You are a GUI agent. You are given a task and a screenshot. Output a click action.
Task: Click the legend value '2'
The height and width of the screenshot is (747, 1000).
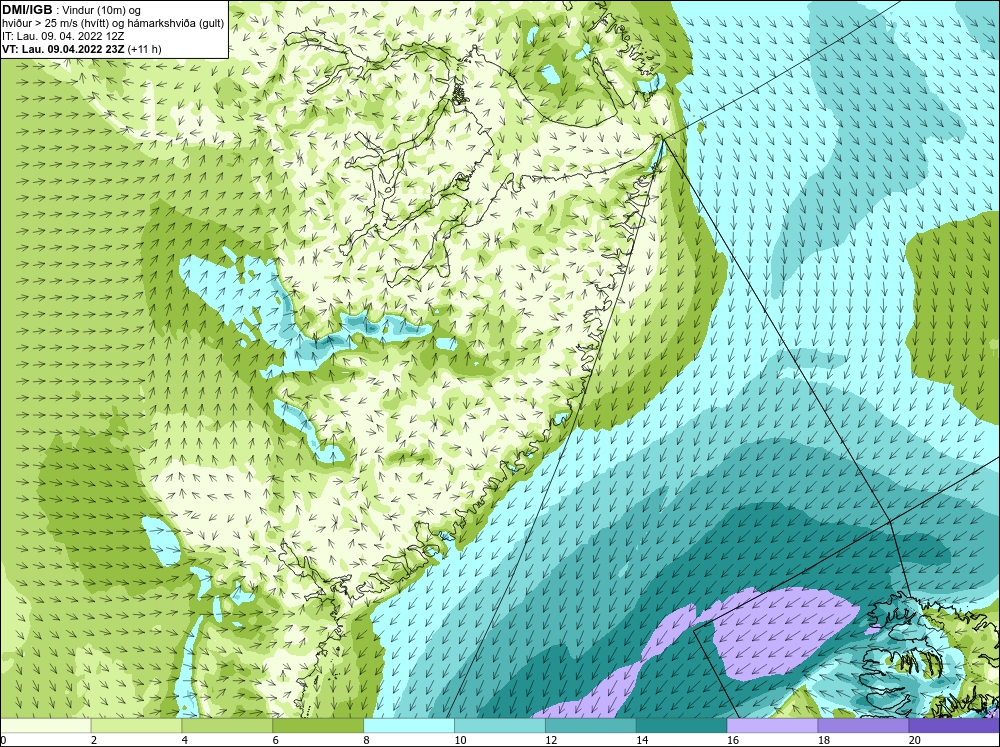coord(94,740)
